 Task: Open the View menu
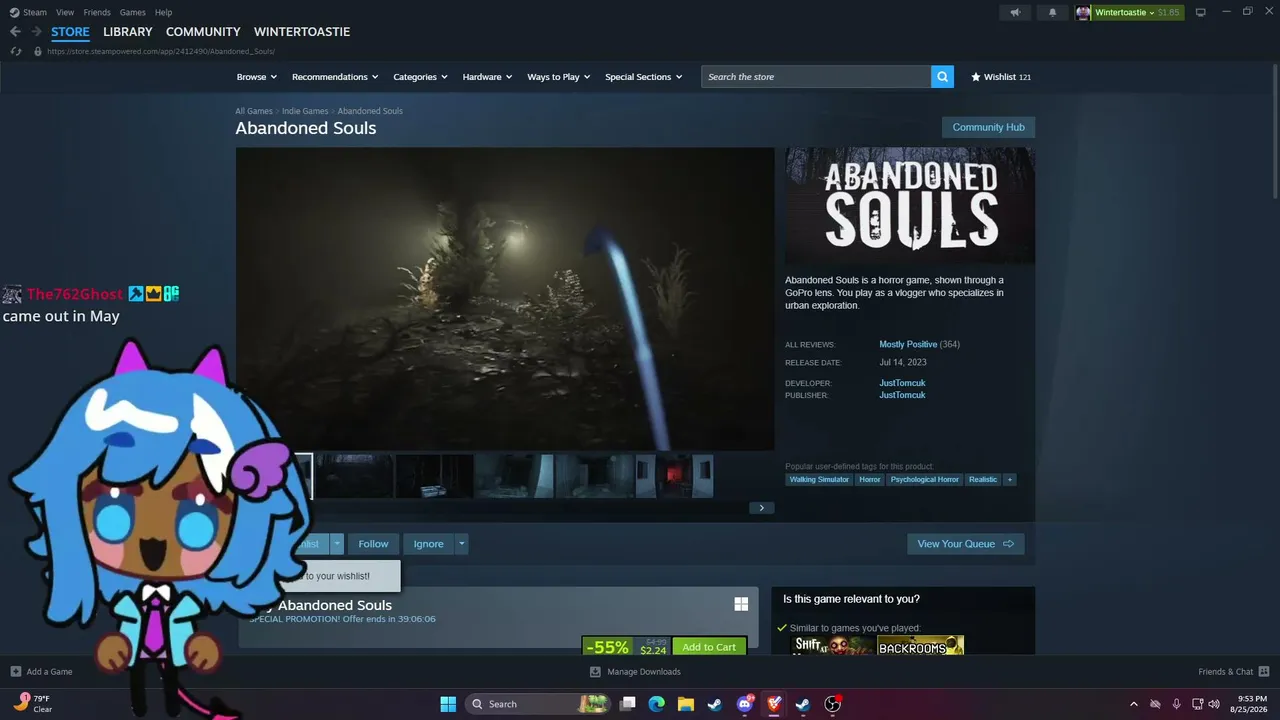pos(65,12)
